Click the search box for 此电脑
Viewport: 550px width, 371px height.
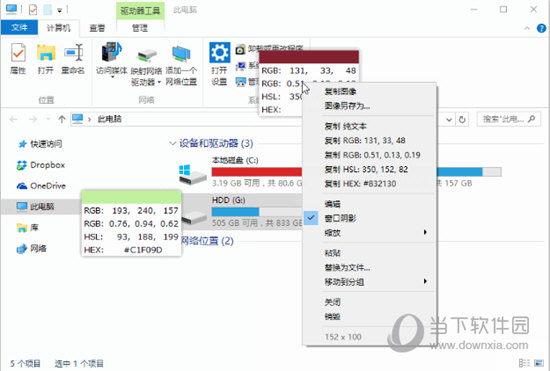click(508, 119)
